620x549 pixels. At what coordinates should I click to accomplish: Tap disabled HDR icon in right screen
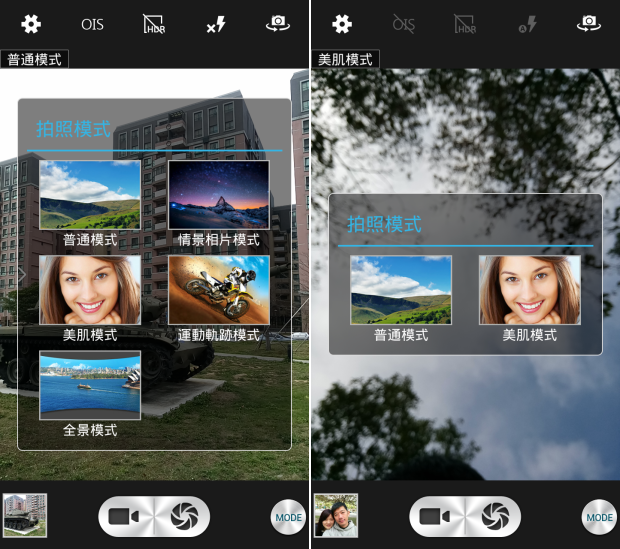(x=465, y=24)
